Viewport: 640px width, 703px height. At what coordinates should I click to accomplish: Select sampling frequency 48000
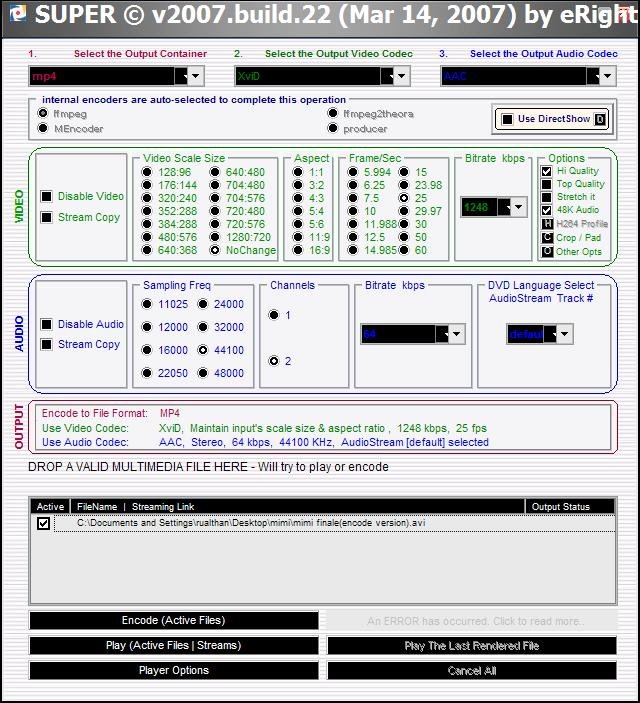(203, 373)
